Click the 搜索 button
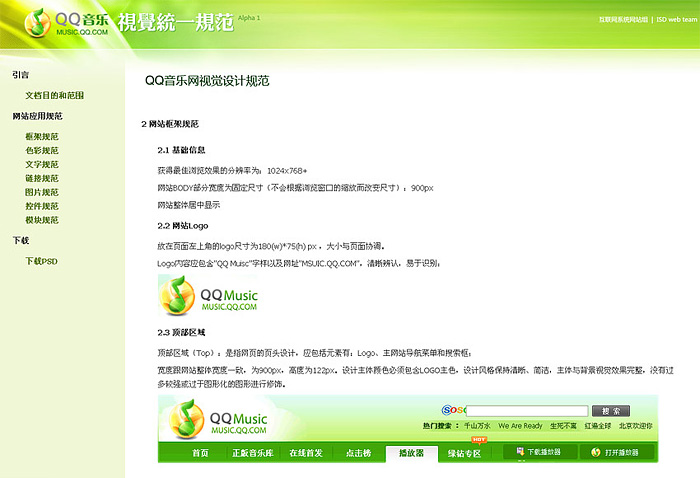This screenshot has height=478, width=700. 610,410
